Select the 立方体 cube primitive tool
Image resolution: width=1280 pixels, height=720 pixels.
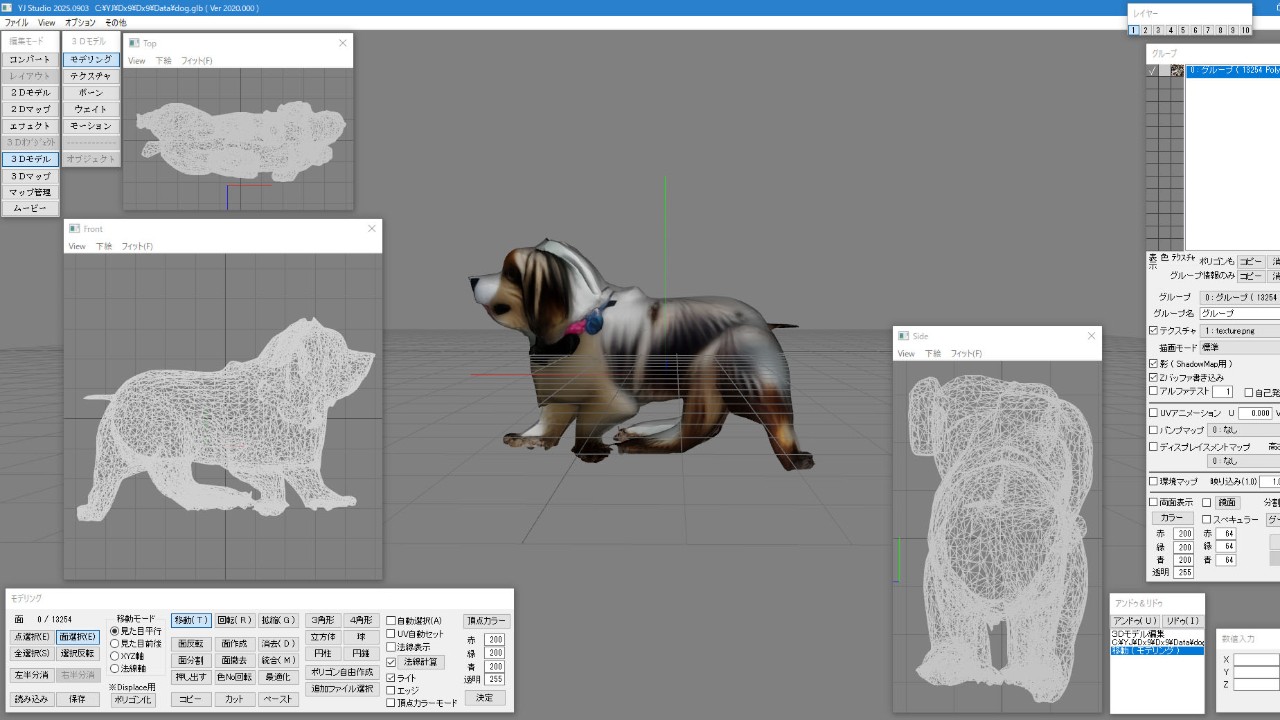click(x=322, y=637)
